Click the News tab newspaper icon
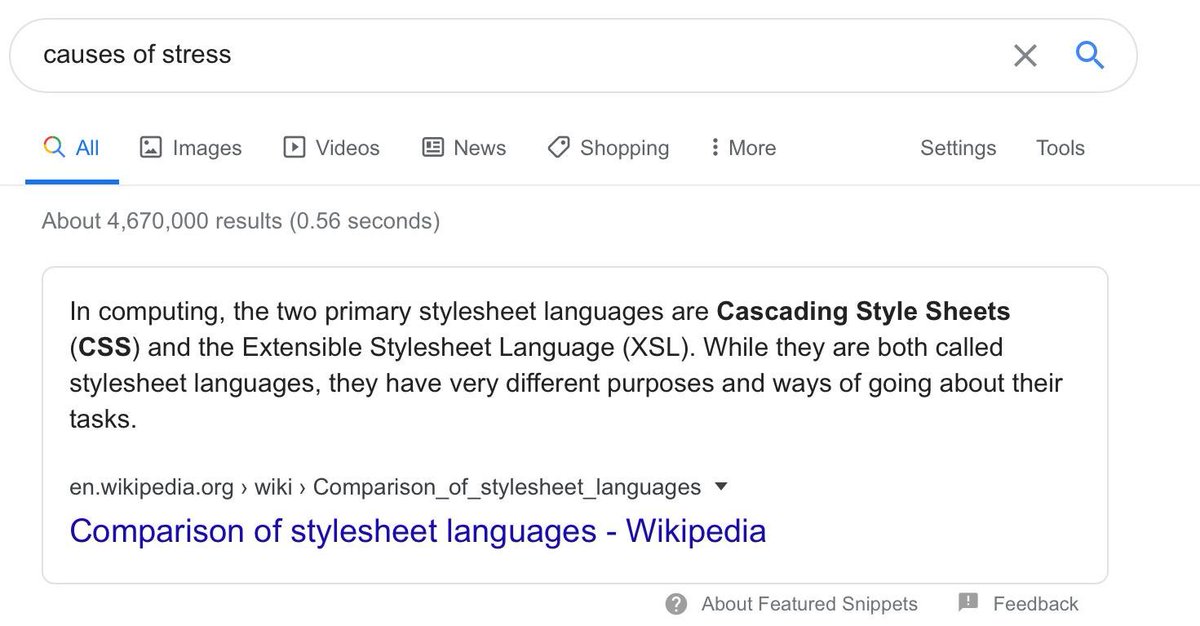Screen dimensions: 1200x626 coord(432,148)
